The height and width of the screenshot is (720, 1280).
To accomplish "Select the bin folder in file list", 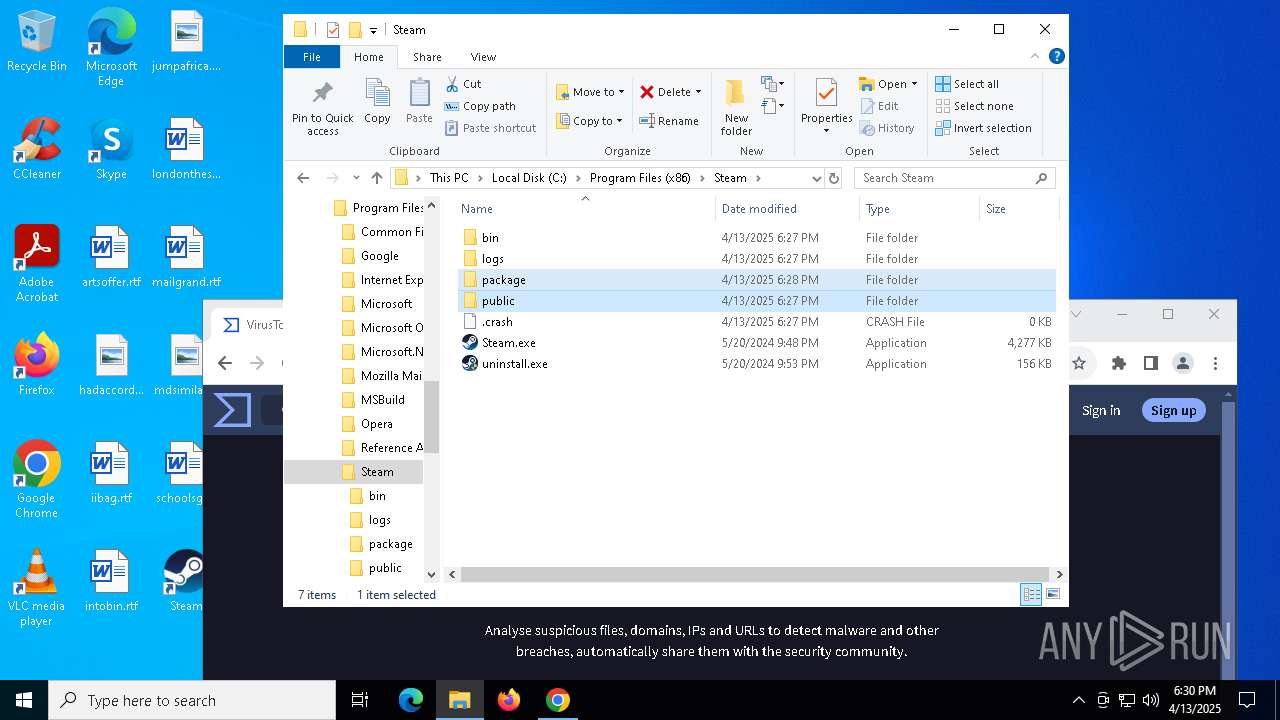I will point(757,238).
